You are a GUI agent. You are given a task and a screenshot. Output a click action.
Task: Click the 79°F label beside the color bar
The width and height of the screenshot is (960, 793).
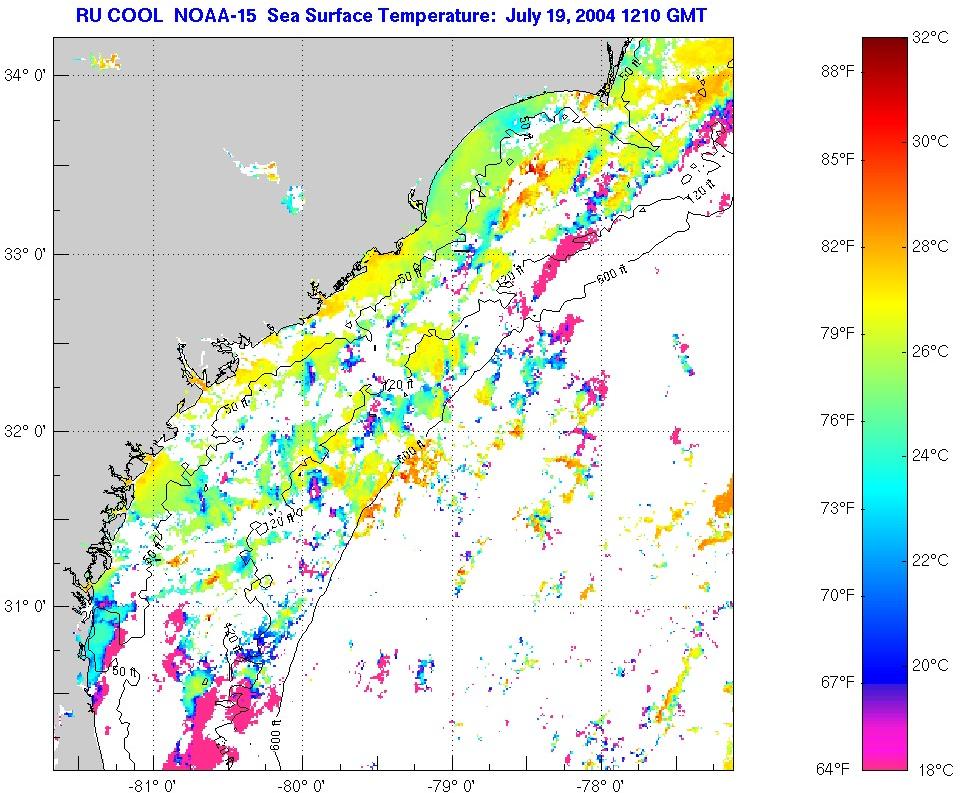tap(838, 334)
